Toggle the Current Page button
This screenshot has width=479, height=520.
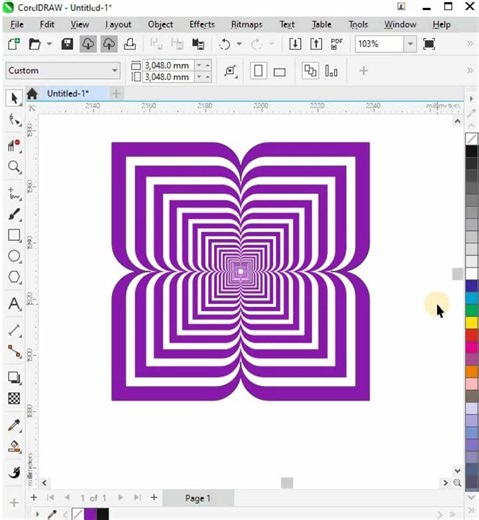[x=331, y=71]
